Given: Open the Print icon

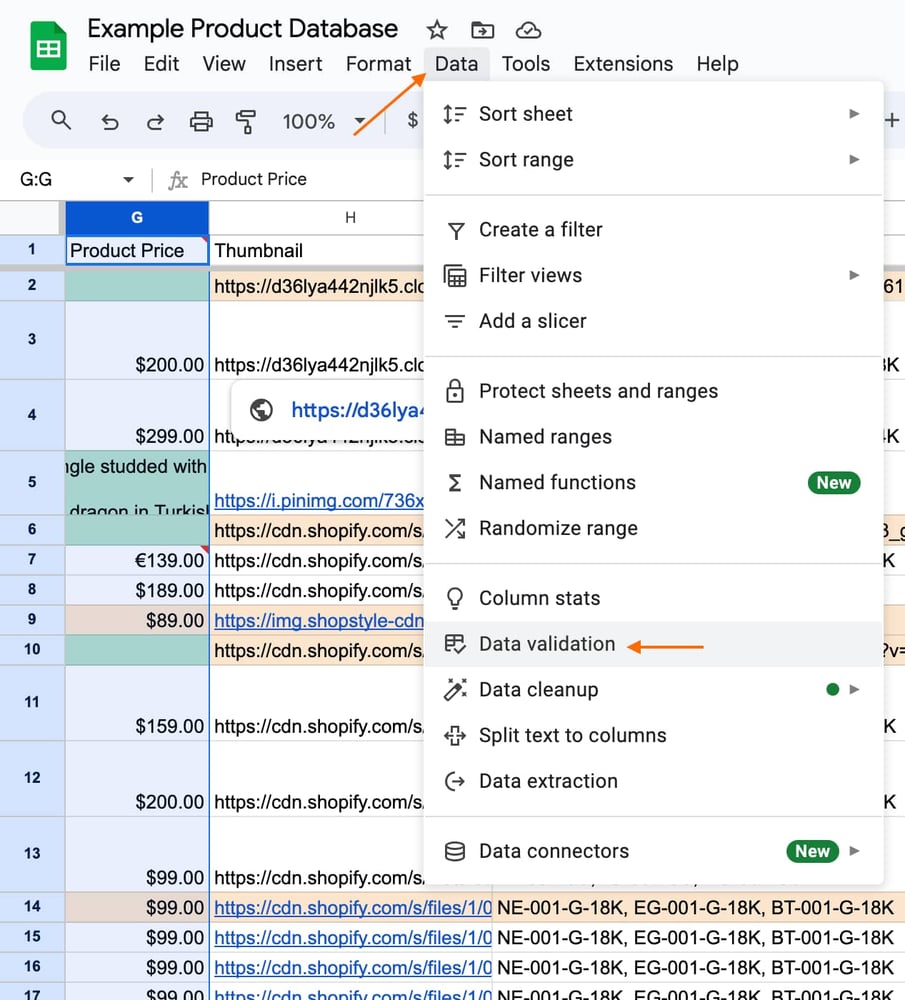Looking at the screenshot, I should [x=201, y=120].
